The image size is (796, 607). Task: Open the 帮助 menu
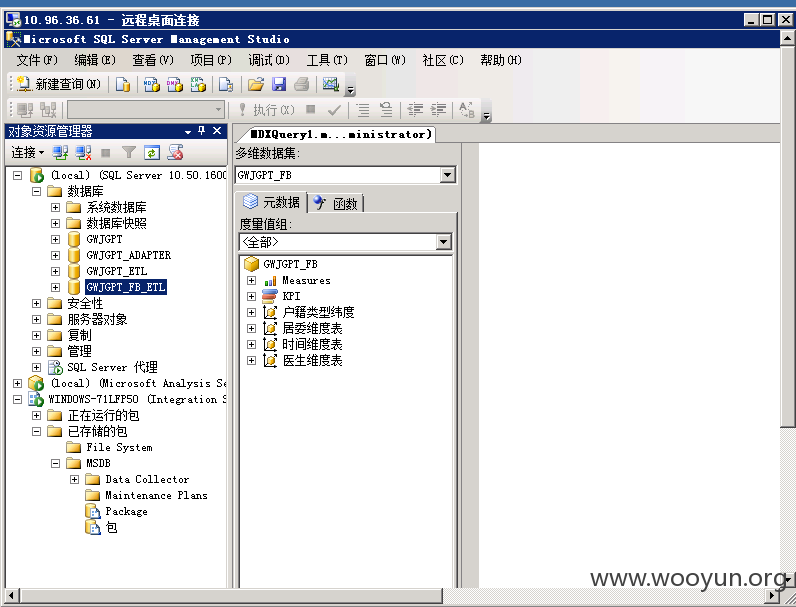pyautogui.click(x=501, y=60)
